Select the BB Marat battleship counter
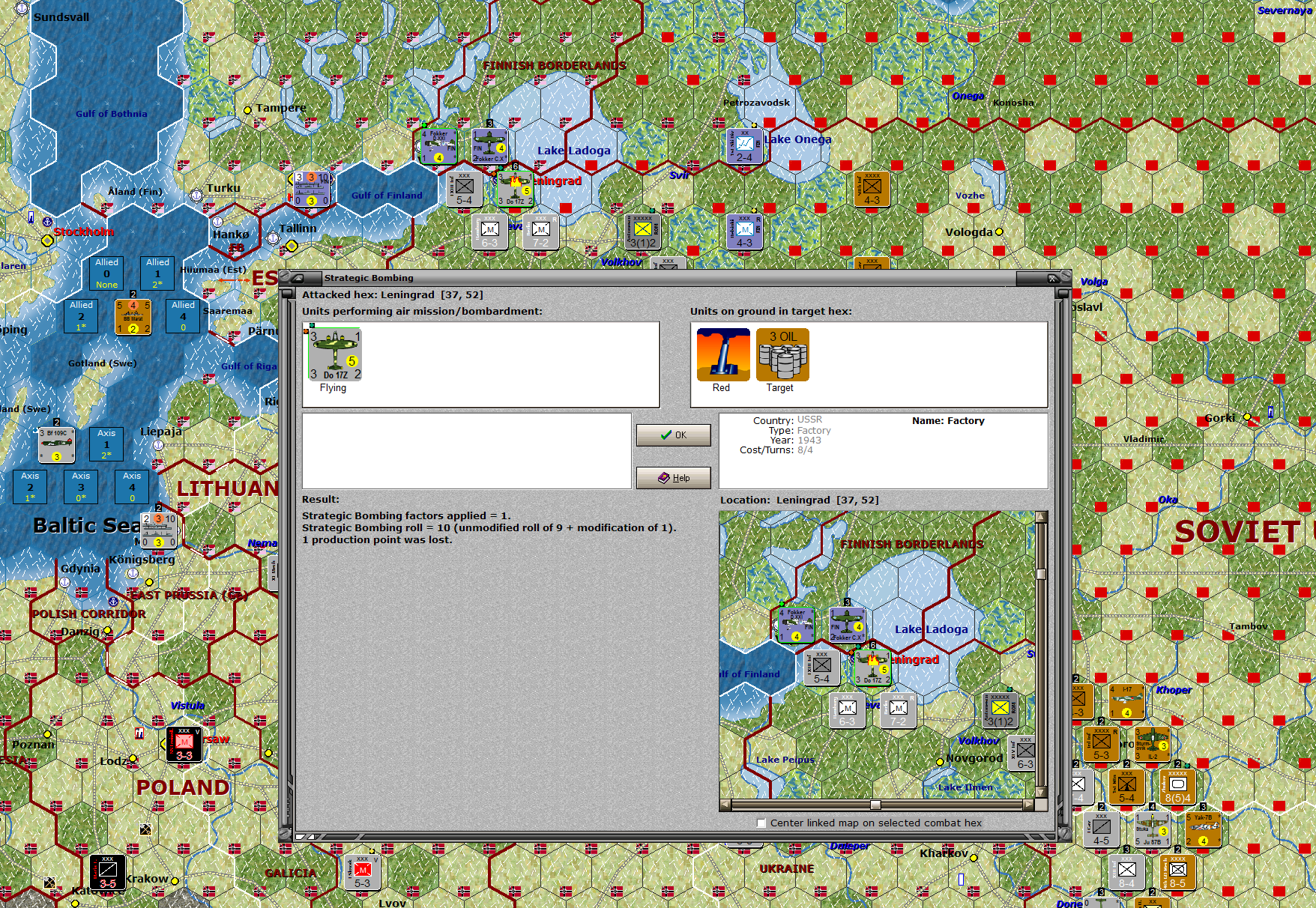This screenshot has width=1316, height=908. pos(133,316)
